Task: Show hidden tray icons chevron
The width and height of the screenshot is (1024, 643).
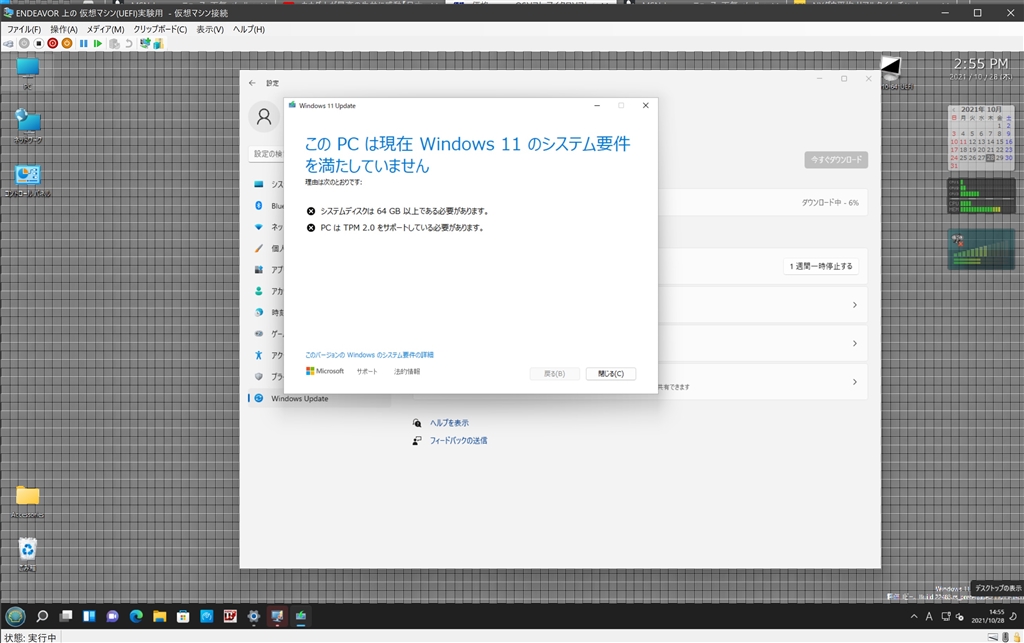Action: (x=914, y=616)
